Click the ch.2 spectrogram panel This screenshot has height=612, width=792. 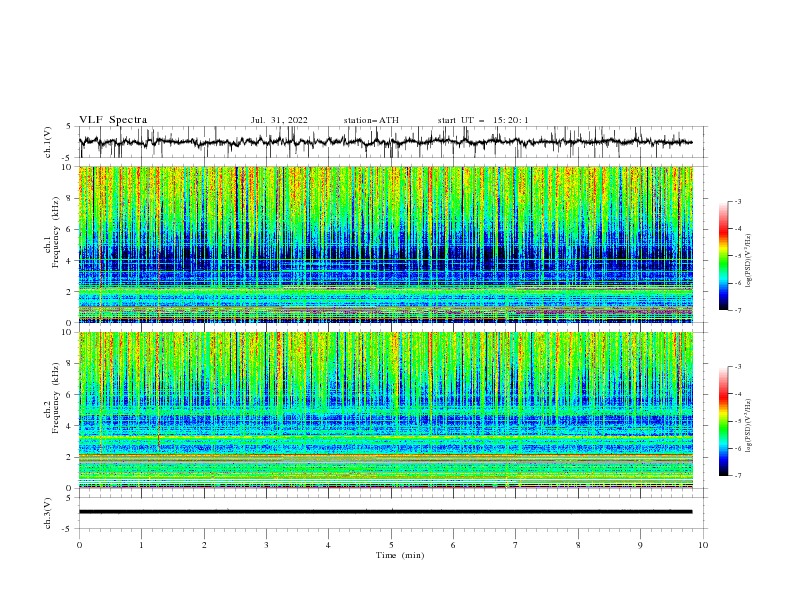click(386, 410)
